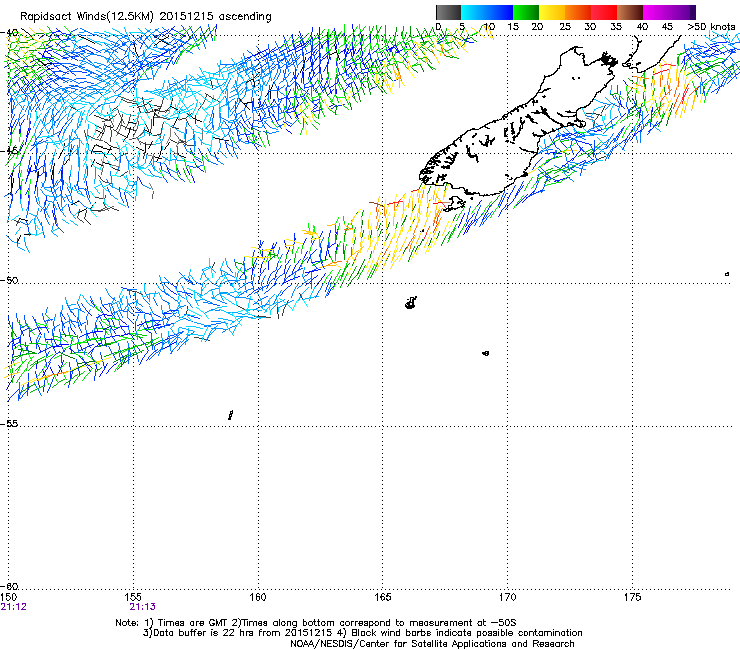Click the latitude label '-45'

9,151
